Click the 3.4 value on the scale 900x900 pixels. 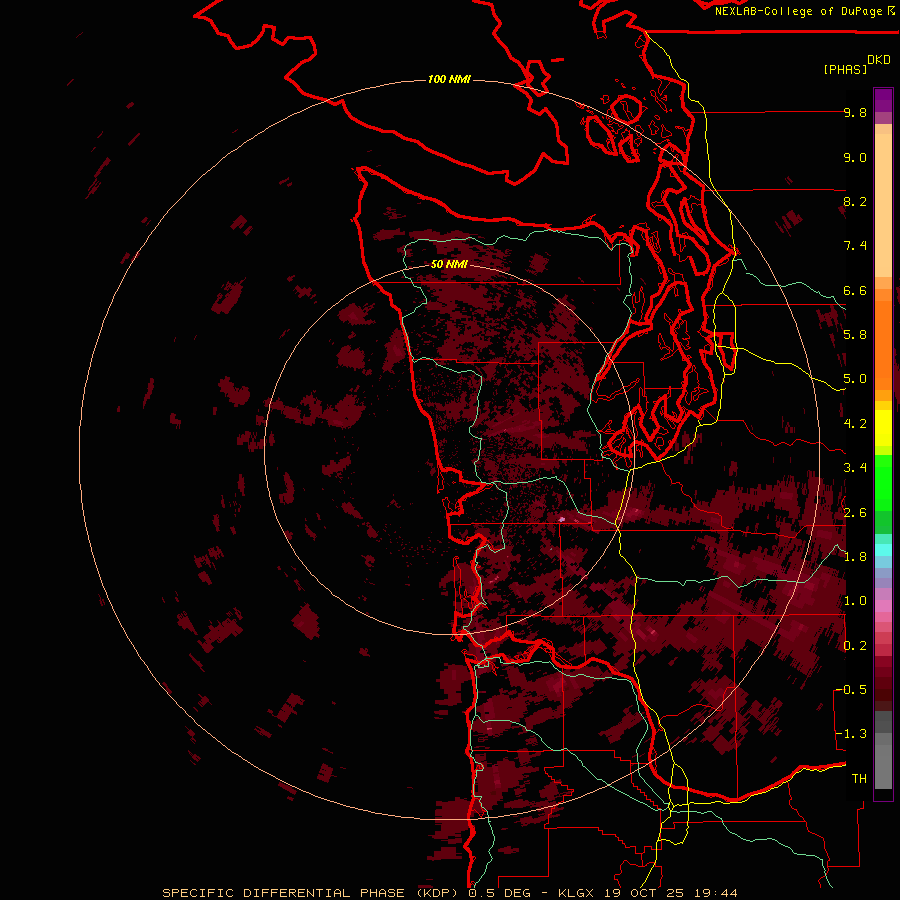[x=855, y=467]
